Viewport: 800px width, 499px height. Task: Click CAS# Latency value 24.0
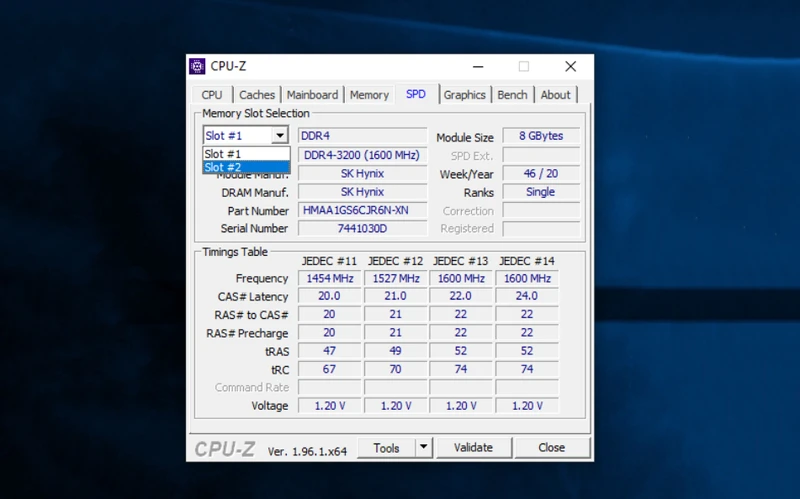point(527,296)
